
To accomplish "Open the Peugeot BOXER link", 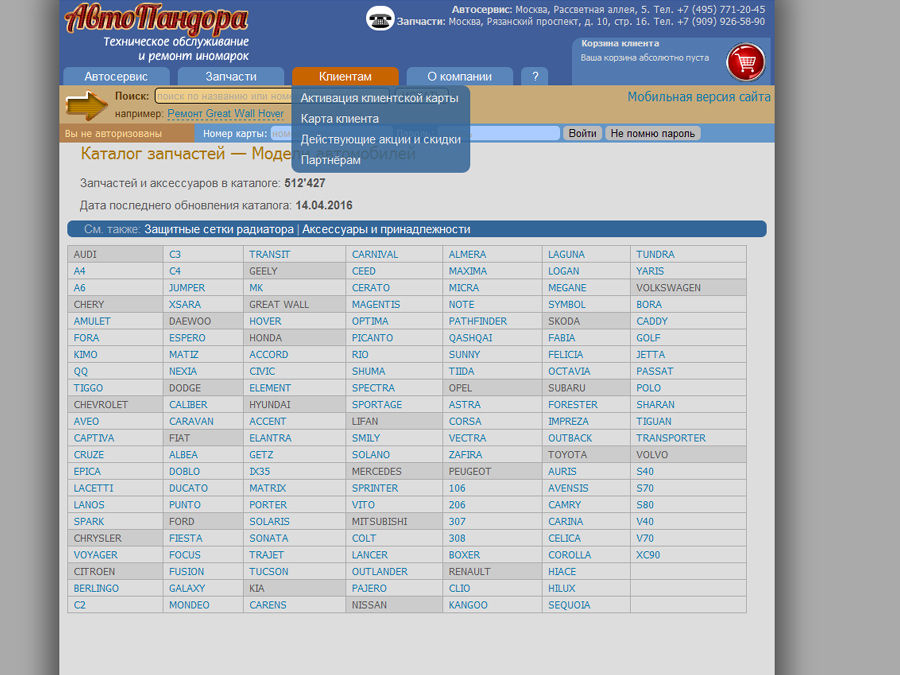I will [x=464, y=555].
